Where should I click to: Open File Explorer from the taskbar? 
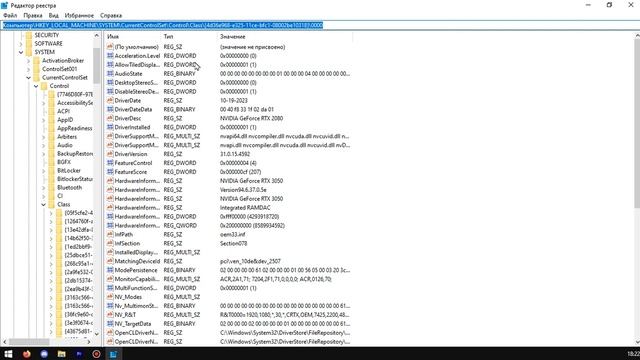[62, 354]
